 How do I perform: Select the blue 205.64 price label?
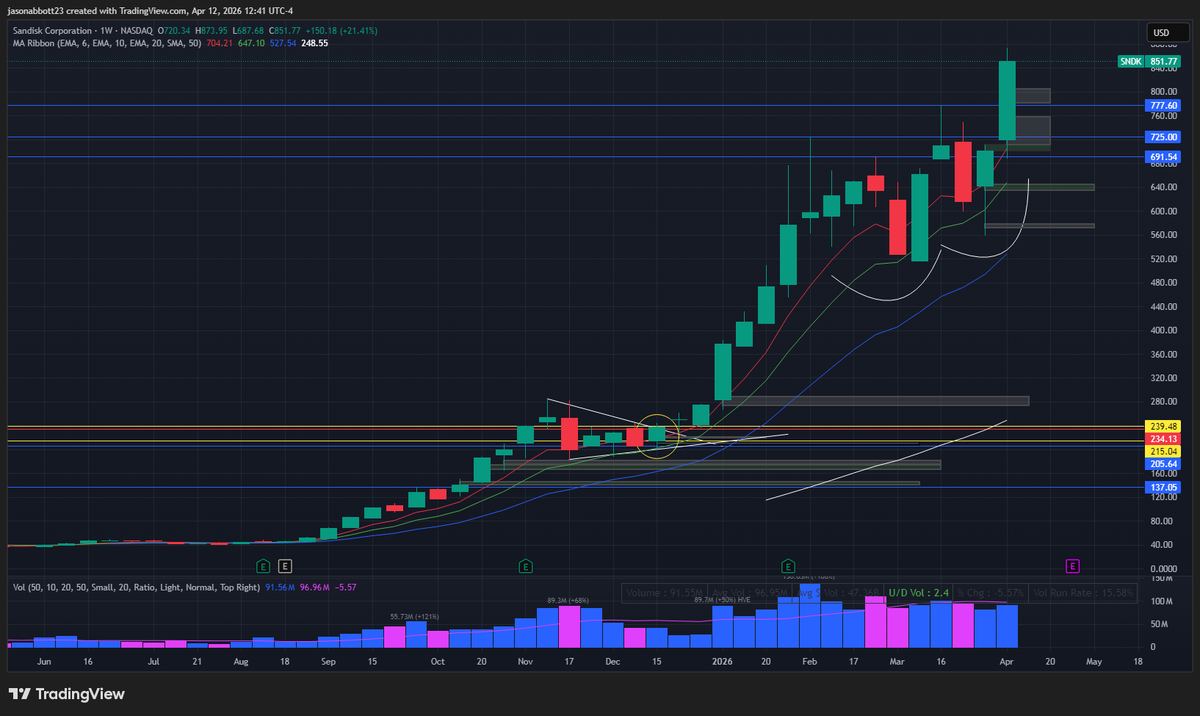point(1163,464)
